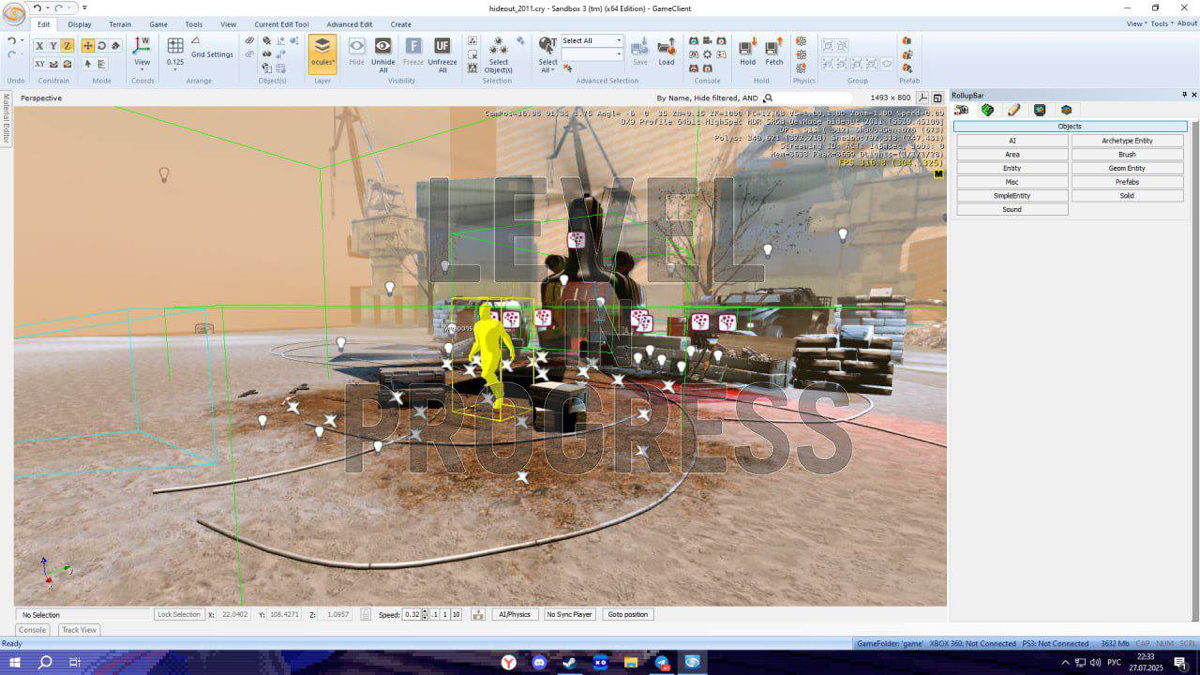
Task: Click Fetch in the ribbon
Action: [774, 48]
